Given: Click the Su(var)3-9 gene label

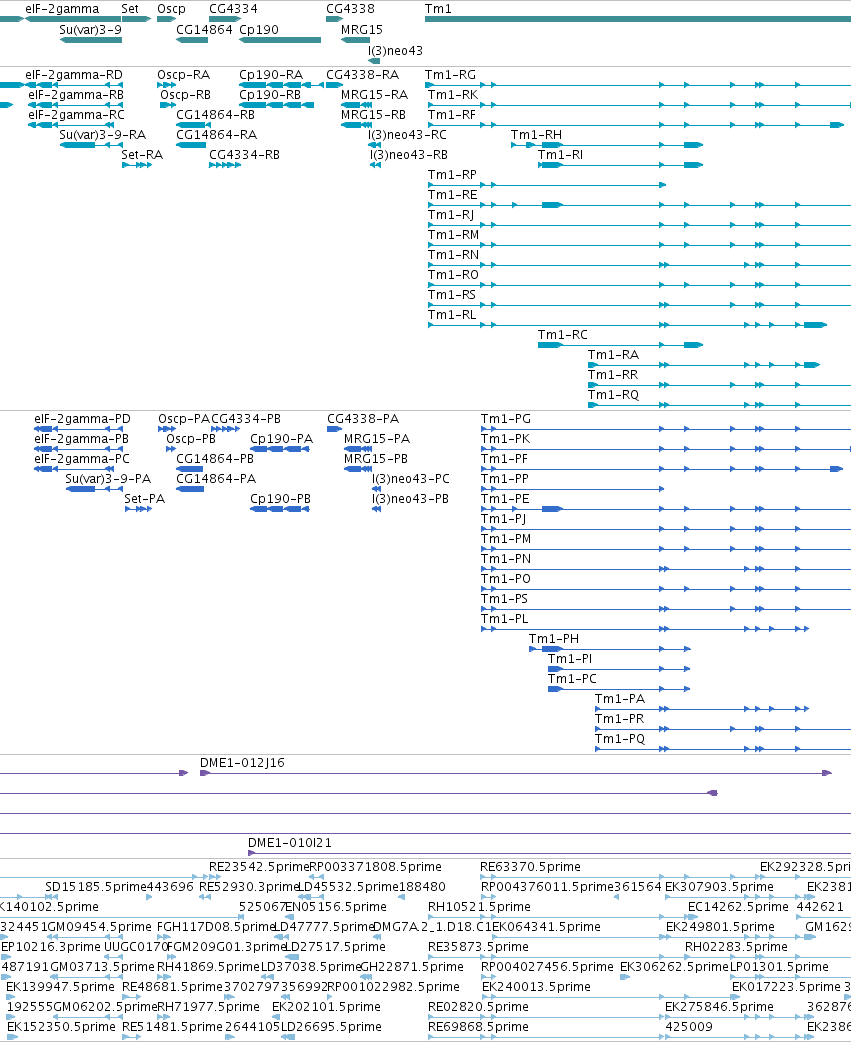Looking at the screenshot, I should [90, 29].
